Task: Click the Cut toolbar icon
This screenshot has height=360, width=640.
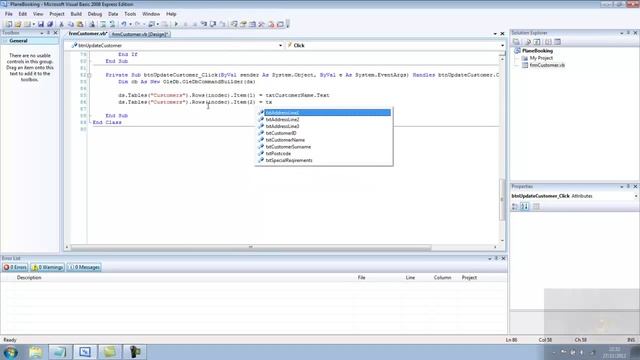Action: tap(62, 24)
